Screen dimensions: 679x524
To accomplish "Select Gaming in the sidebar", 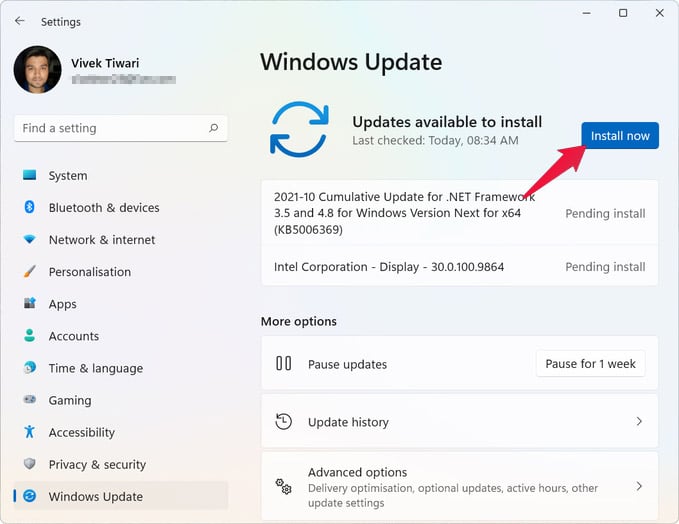I will (x=70, y=400).
